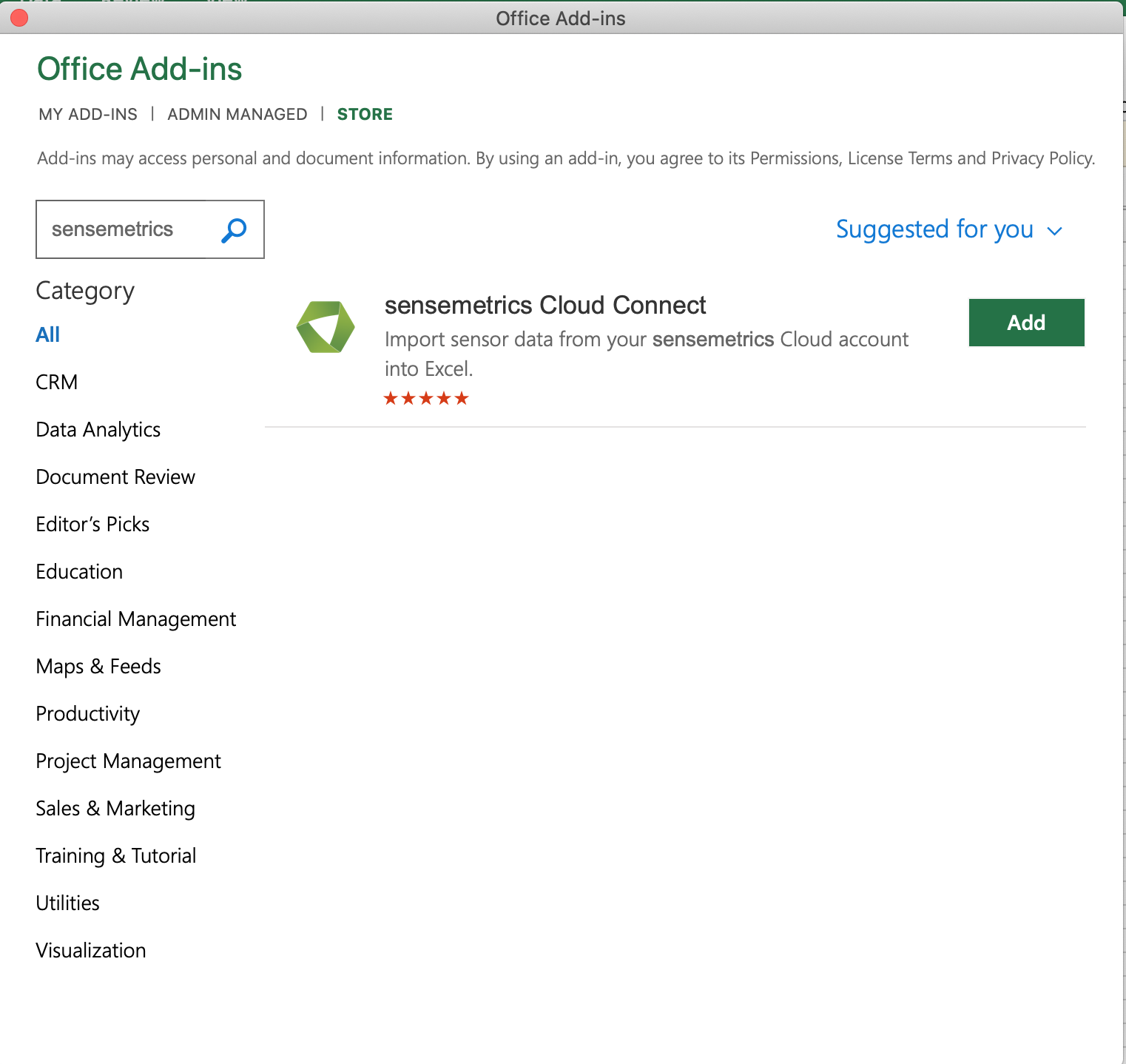The image size is (1126, 1064).
Task: Choose the Document Review category
Action: (x=115, y=477)
